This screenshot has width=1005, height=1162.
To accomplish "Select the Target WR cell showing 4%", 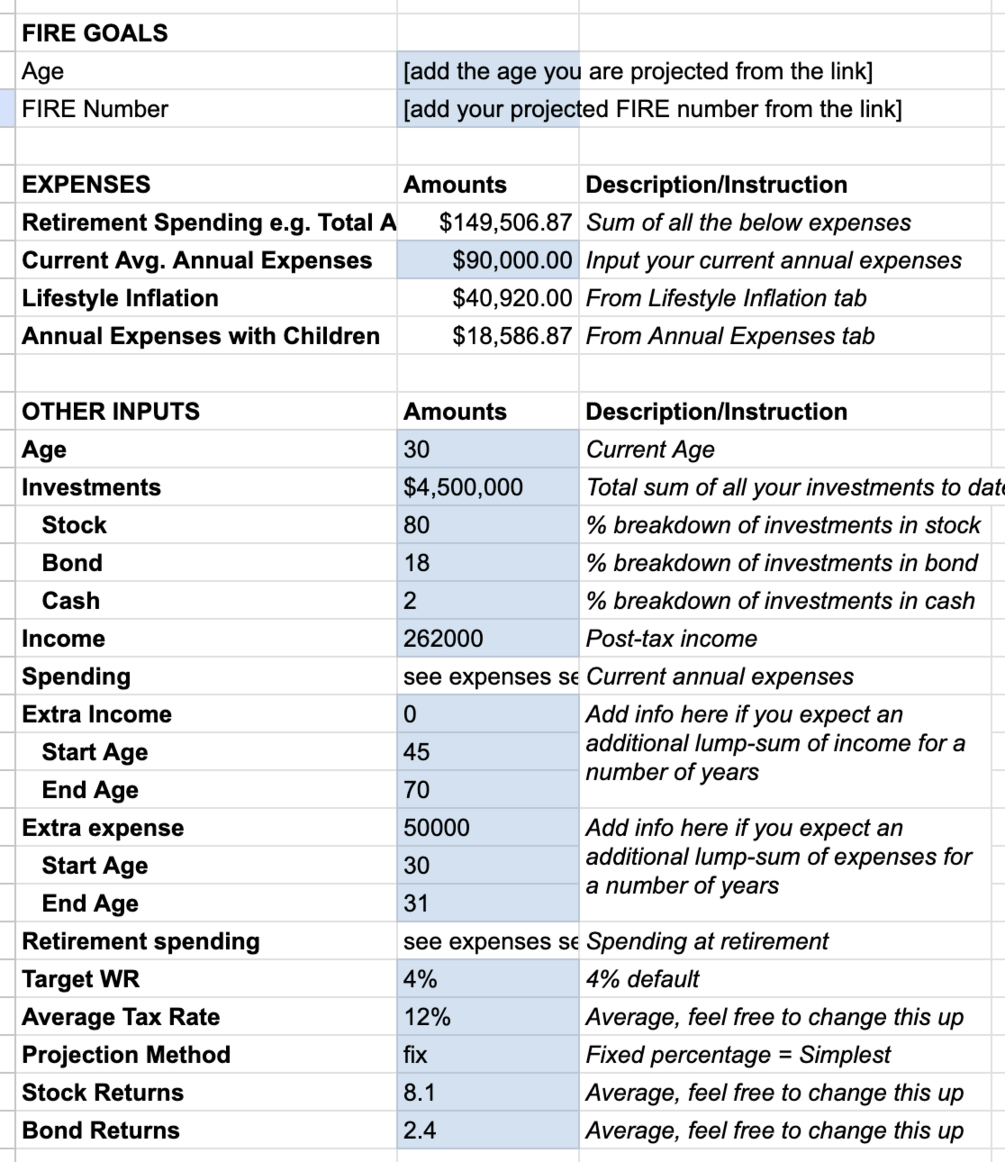I will click(488, 978).
